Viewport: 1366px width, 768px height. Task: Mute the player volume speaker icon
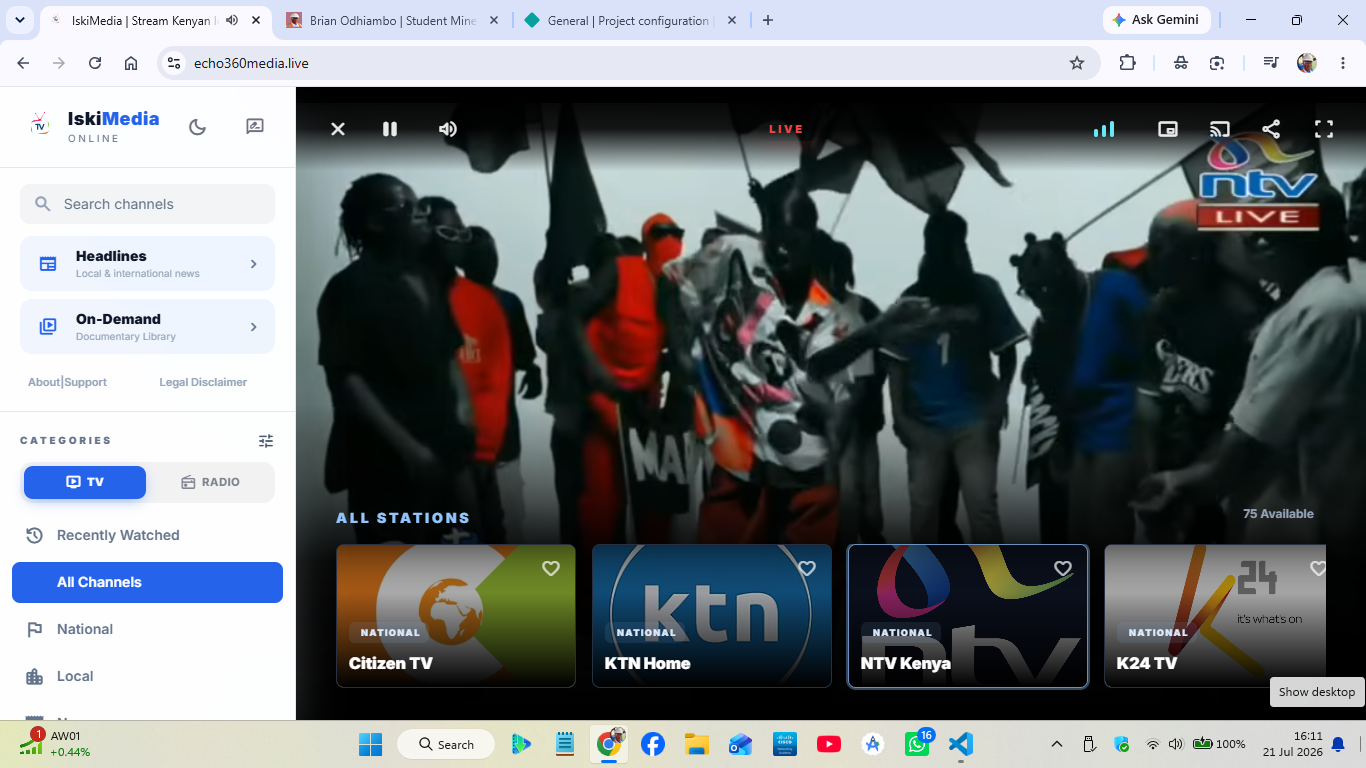pyautogui.click(x=448, y=129)
